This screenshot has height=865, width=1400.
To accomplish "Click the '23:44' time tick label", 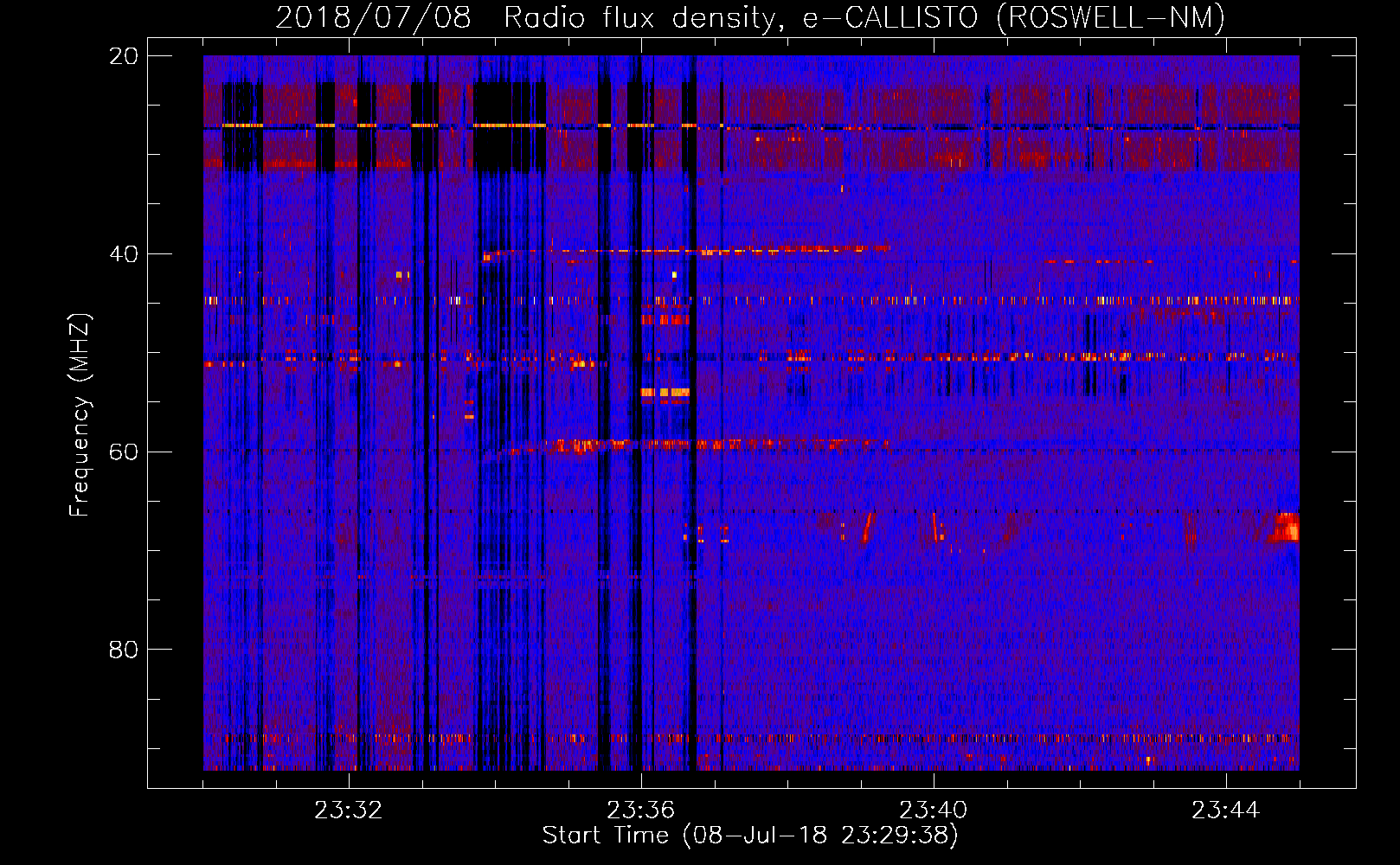I will point(1225,811).
